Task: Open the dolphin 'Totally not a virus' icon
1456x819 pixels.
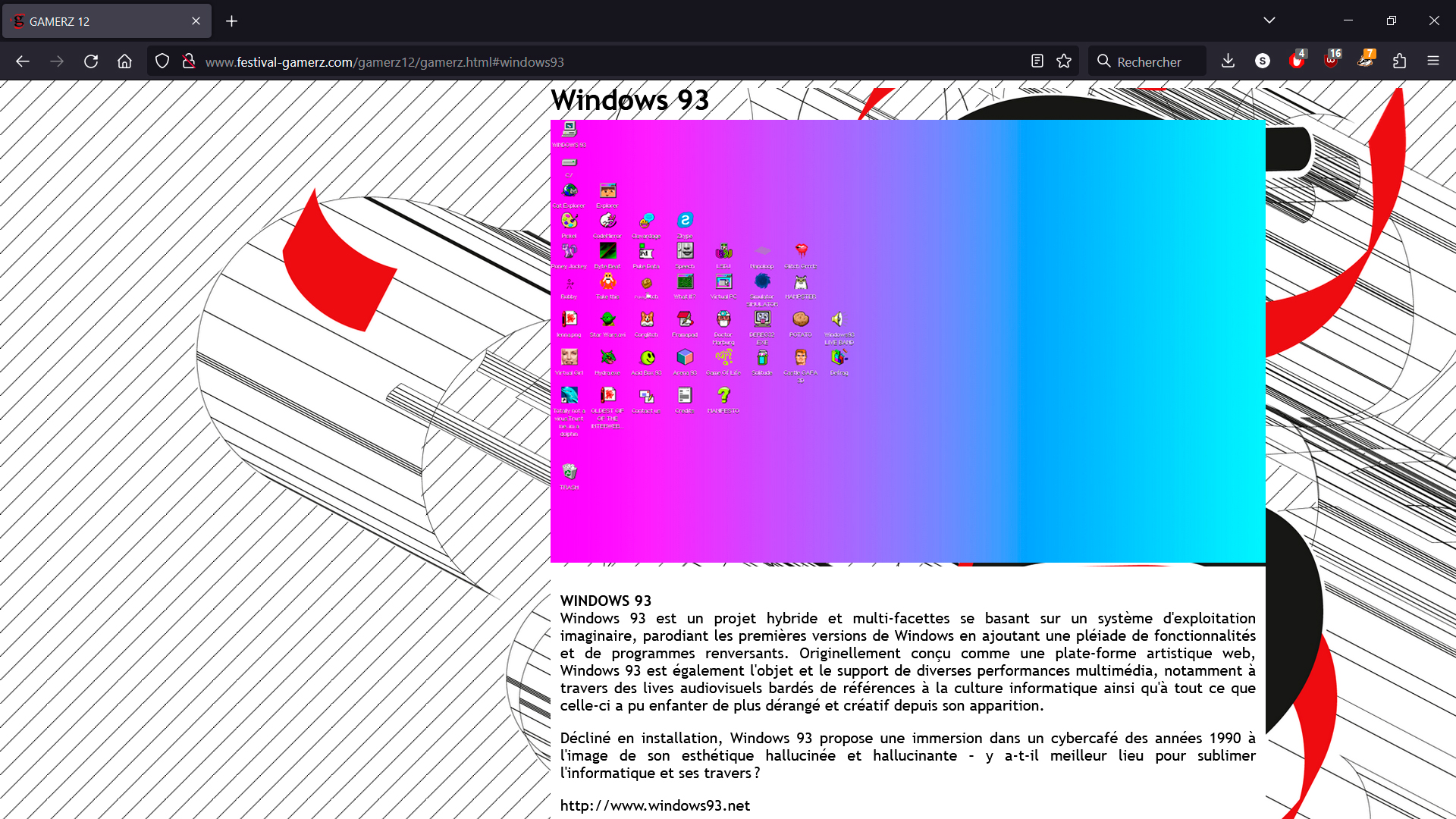Action: tap(570, 396)
